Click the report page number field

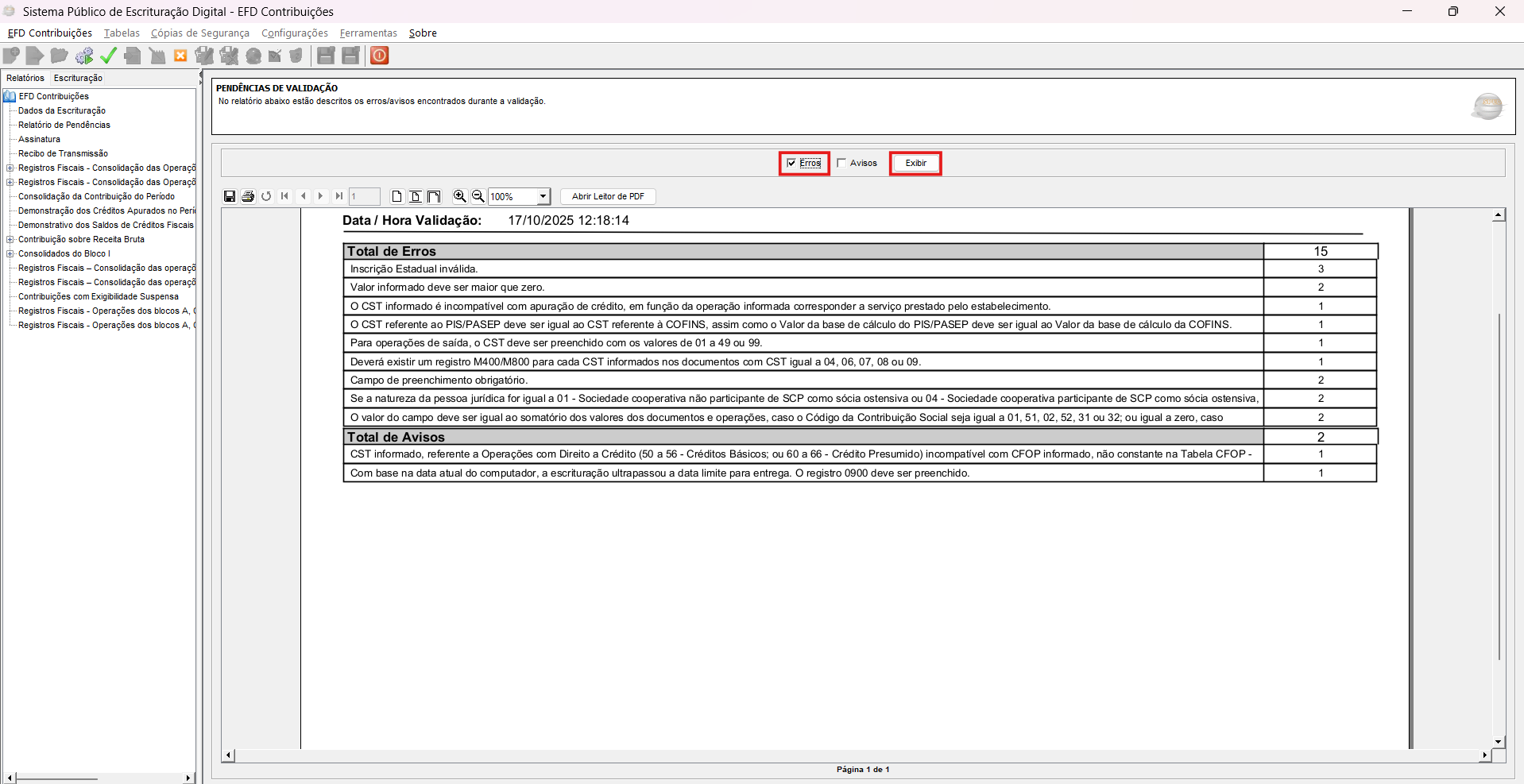[365, 196]
